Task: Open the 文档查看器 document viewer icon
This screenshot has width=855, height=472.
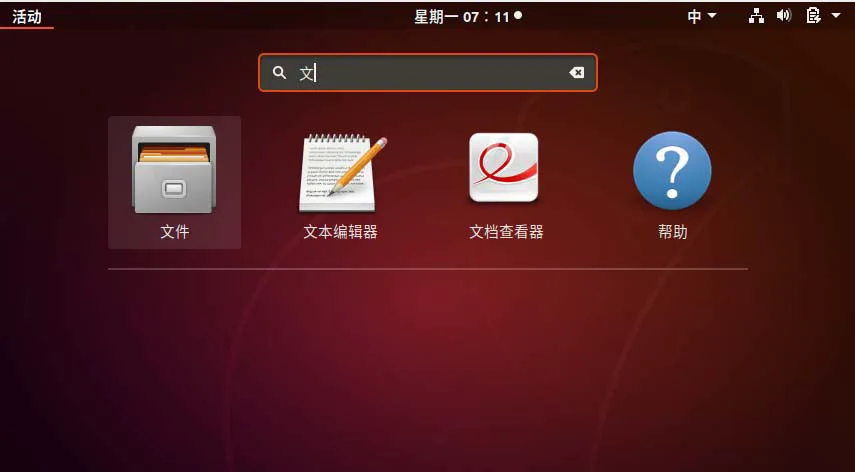Action: [504, 167]
